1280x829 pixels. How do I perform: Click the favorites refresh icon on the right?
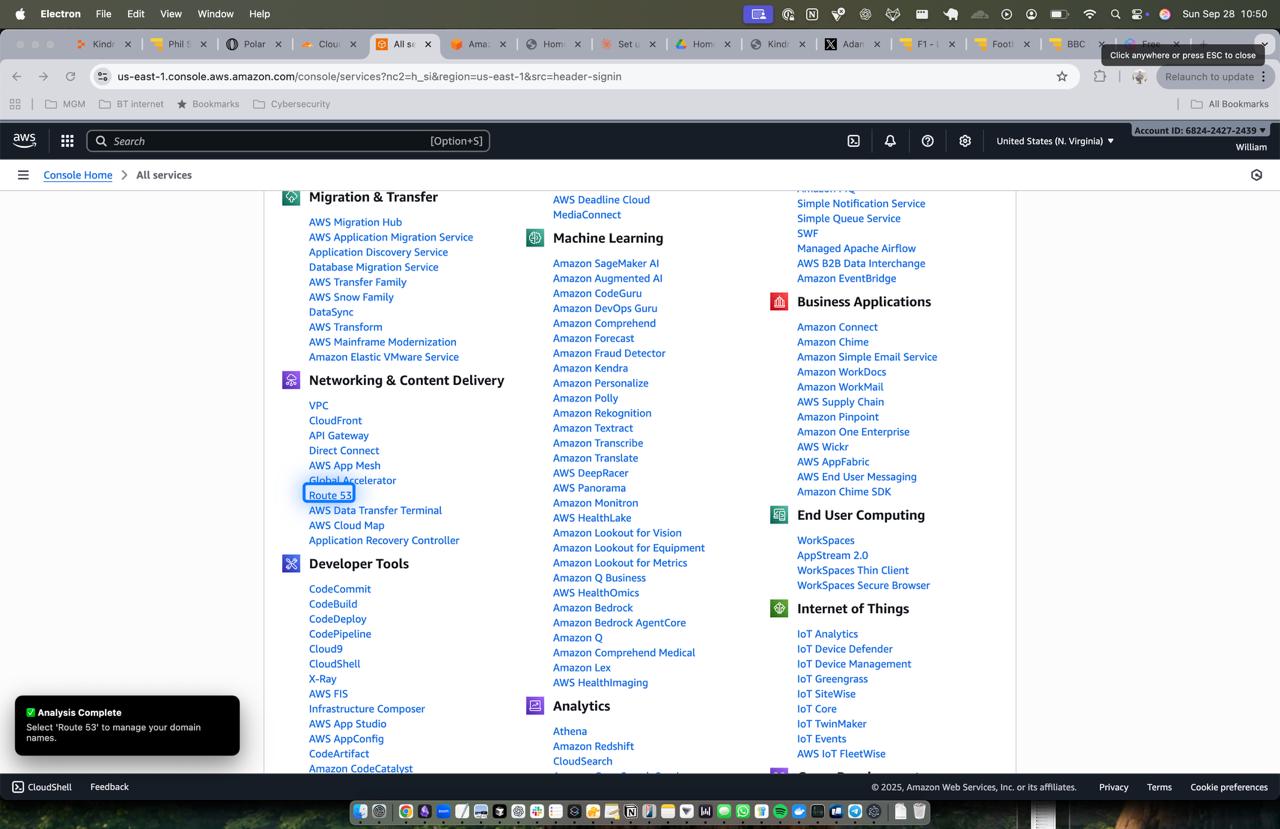tap(1257, 175)
